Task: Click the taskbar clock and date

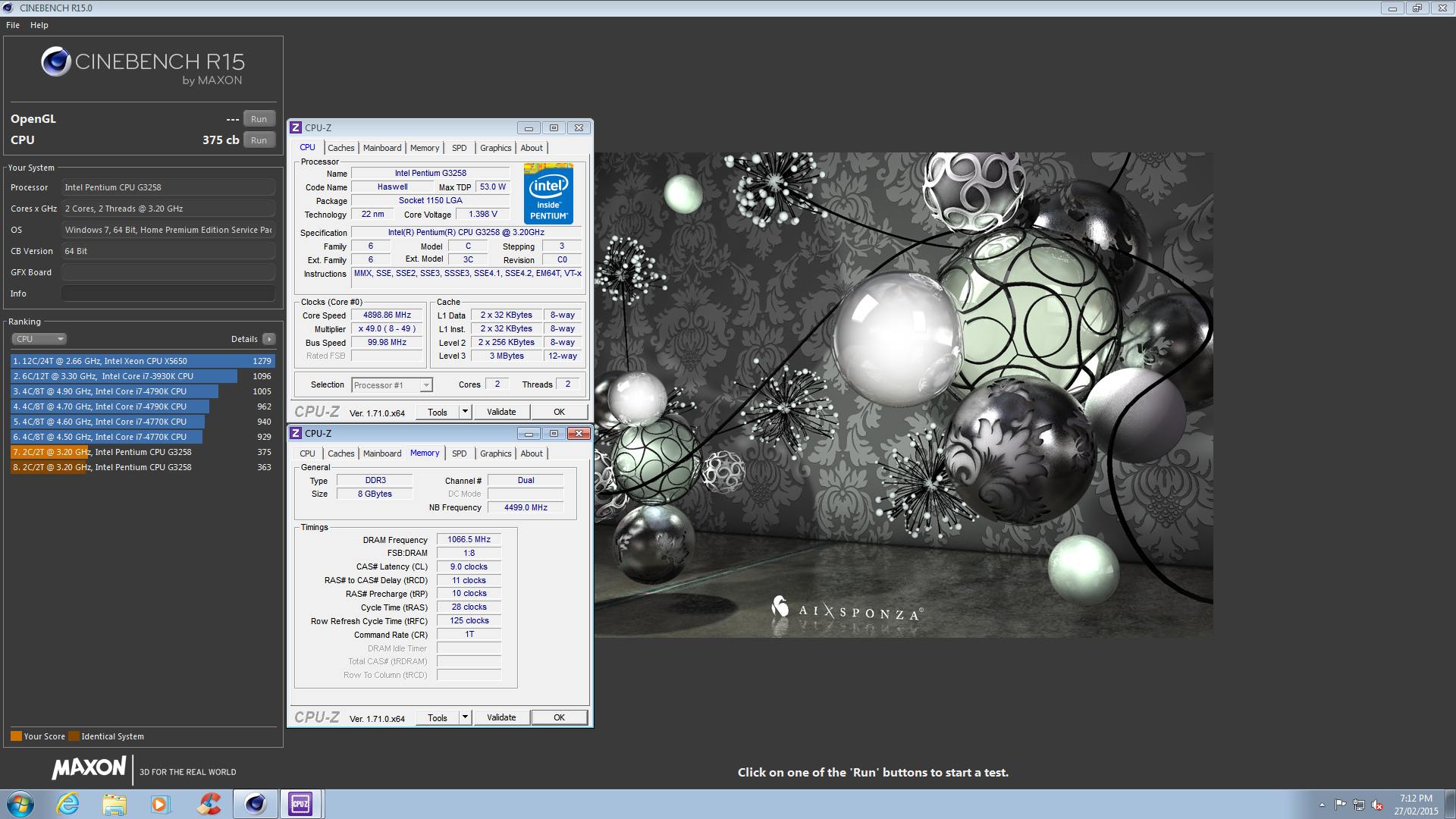Action: point(1416,805)
